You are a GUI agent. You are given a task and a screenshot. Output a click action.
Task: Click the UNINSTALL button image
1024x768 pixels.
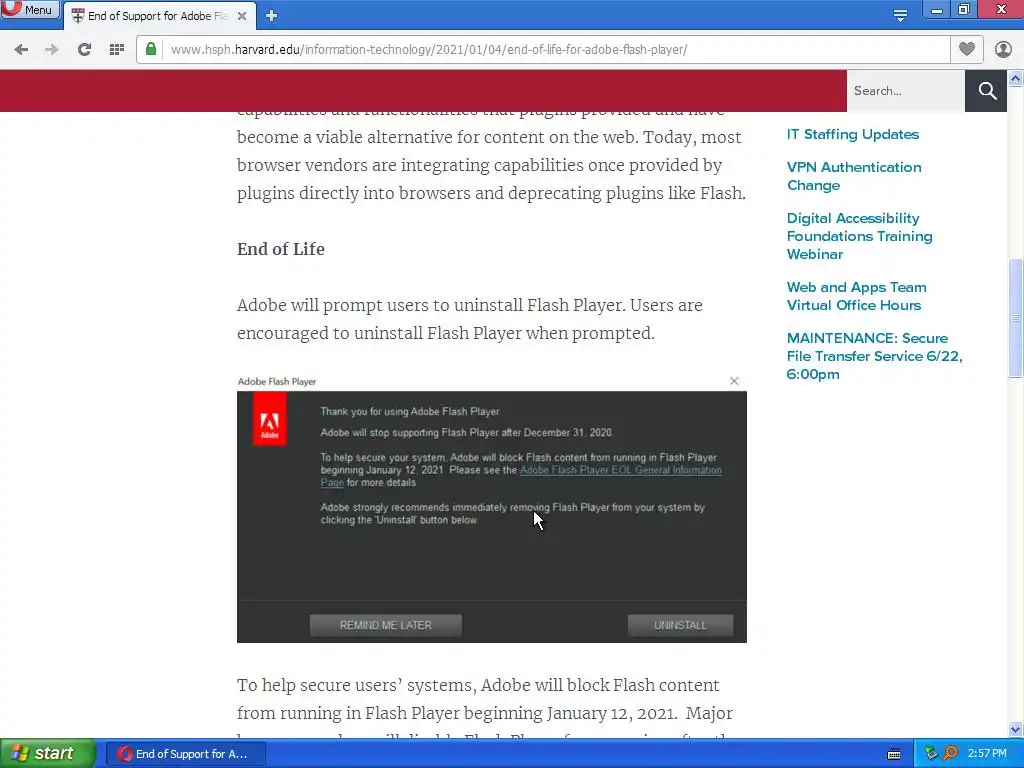680,625
